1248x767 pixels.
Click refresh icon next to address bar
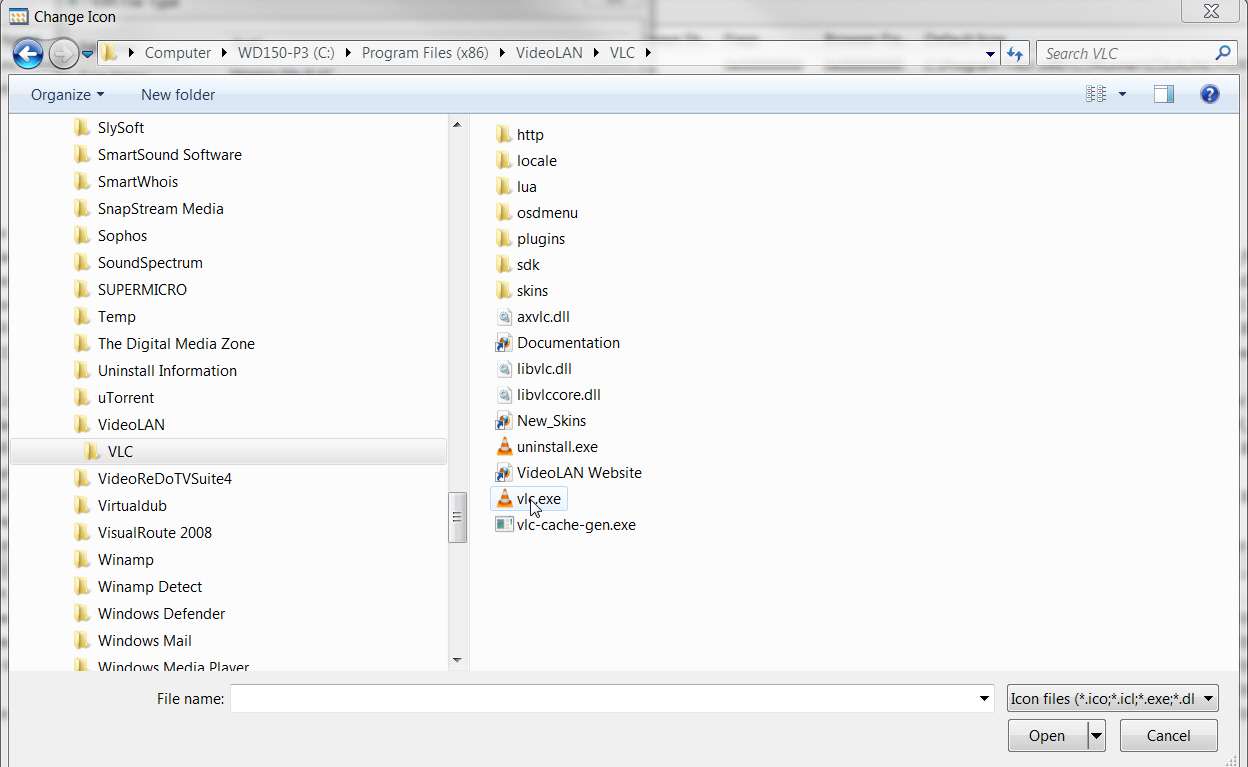click(1016, 53)
